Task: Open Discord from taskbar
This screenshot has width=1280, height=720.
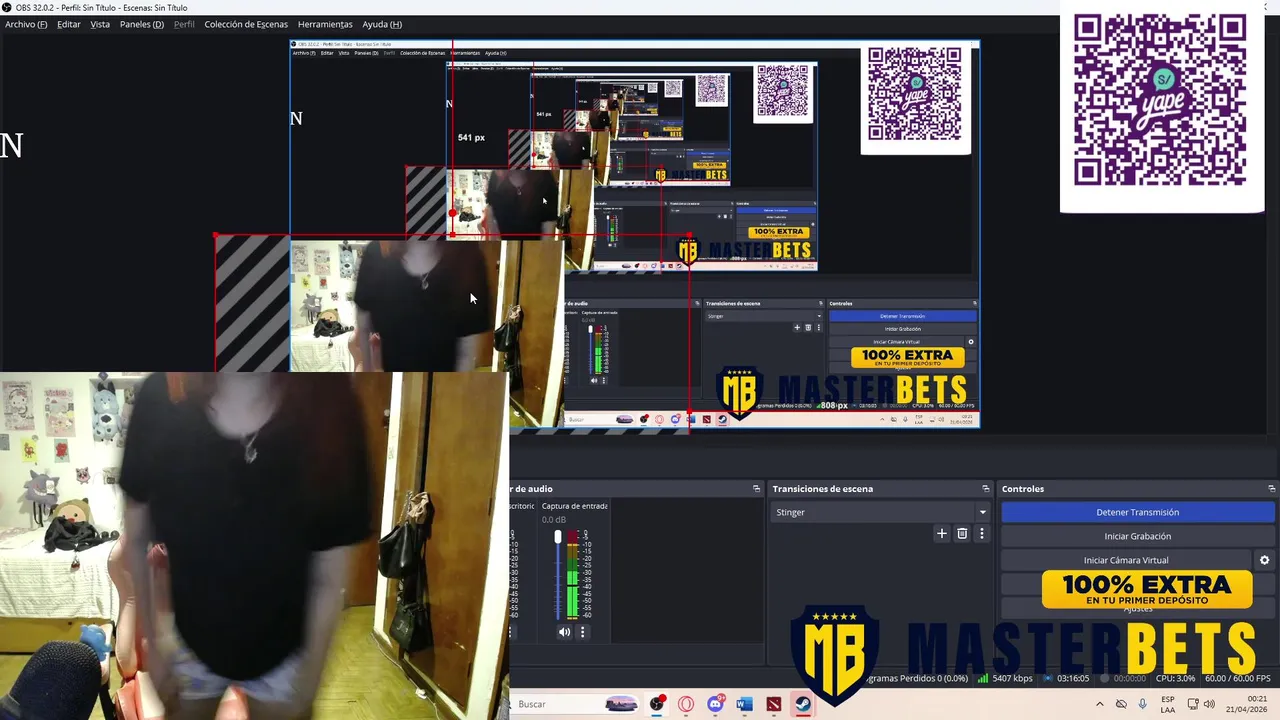Action: coord(715,704)
